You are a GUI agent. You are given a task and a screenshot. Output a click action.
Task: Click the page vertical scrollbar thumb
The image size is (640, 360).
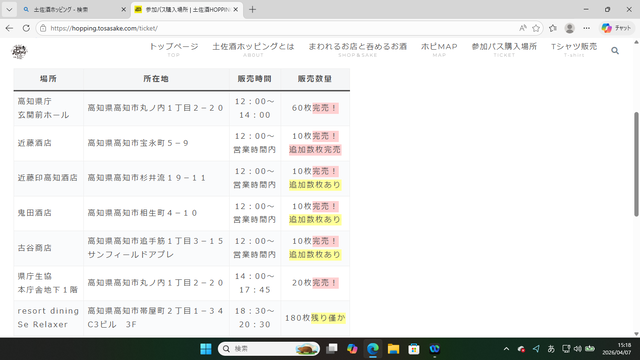click(x=636, y=164)
